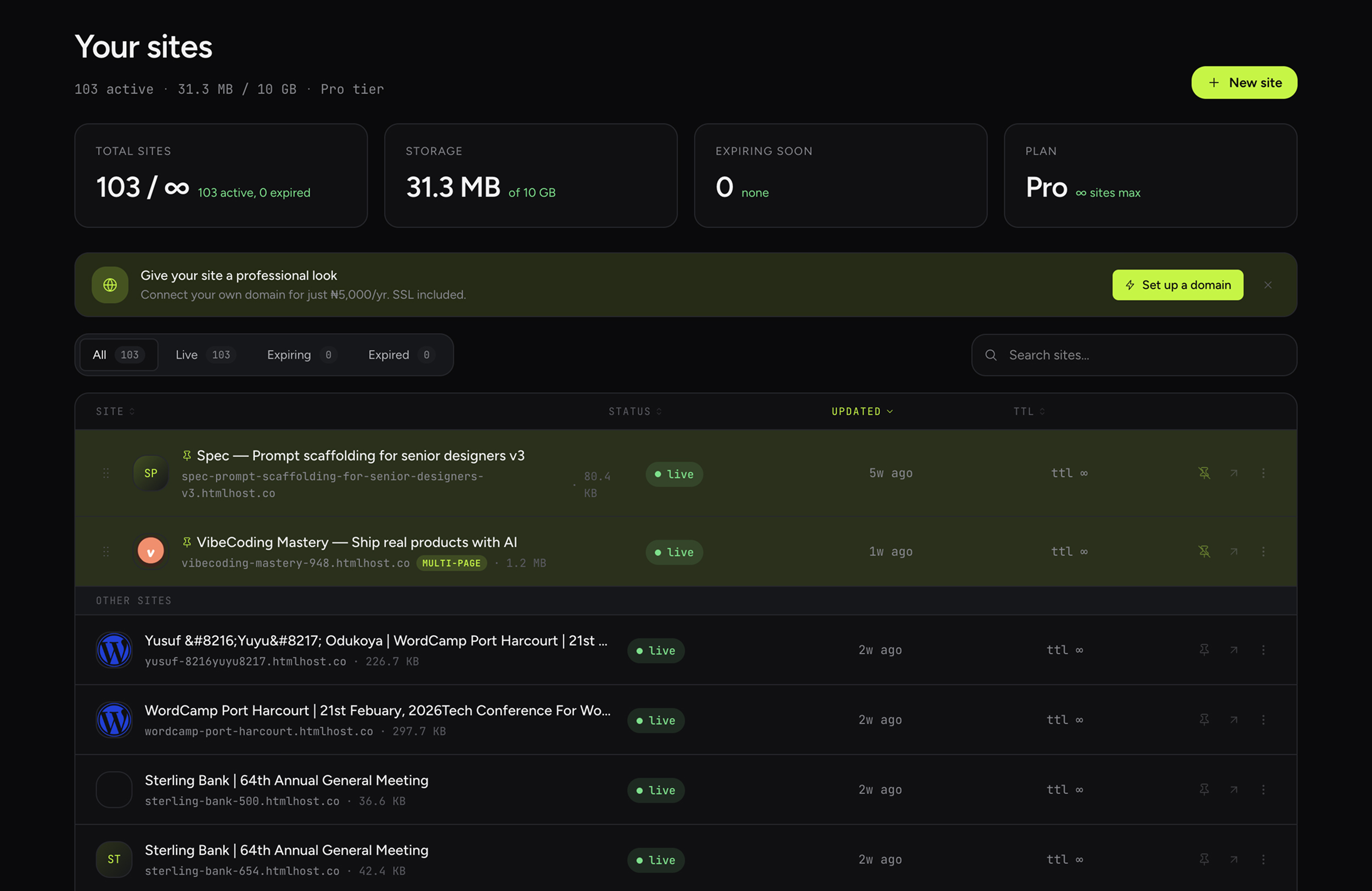Open more options menu for wordcamp-port-harcourt
Viewport: 1372px width, 891px height.
point(1263,720)
